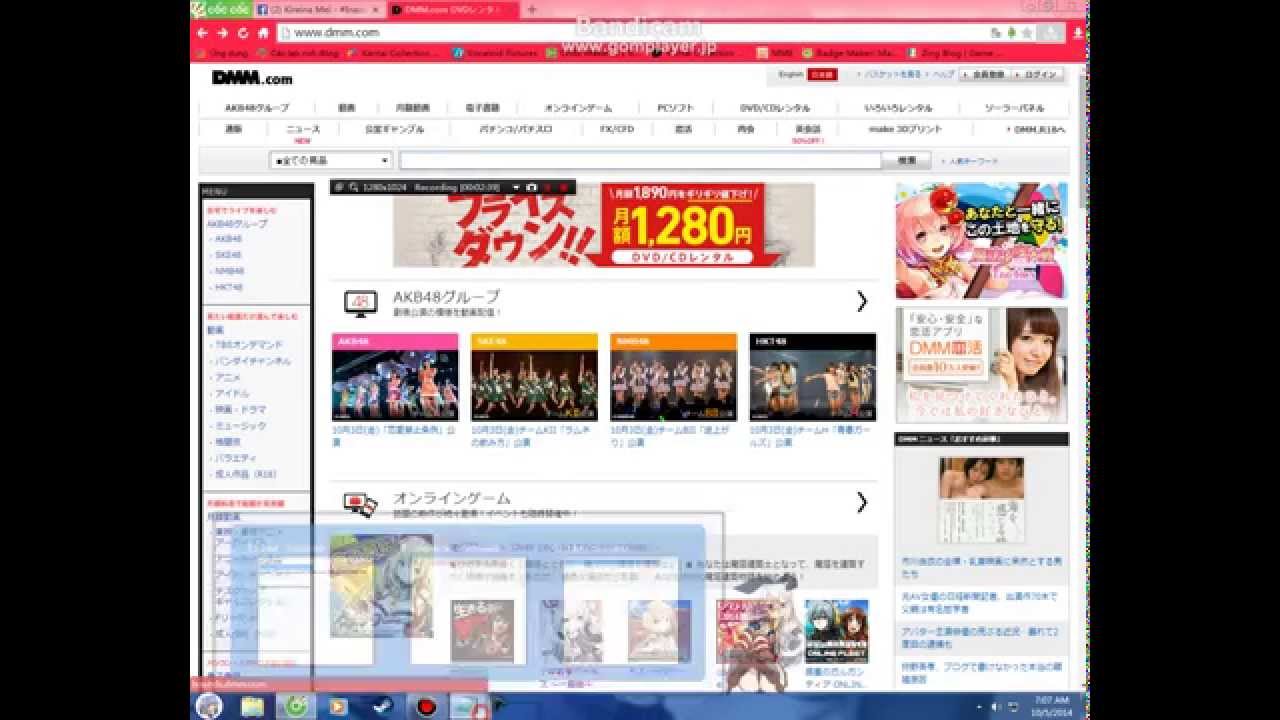Open the DVD/CDレンタル navigation item

775,108
